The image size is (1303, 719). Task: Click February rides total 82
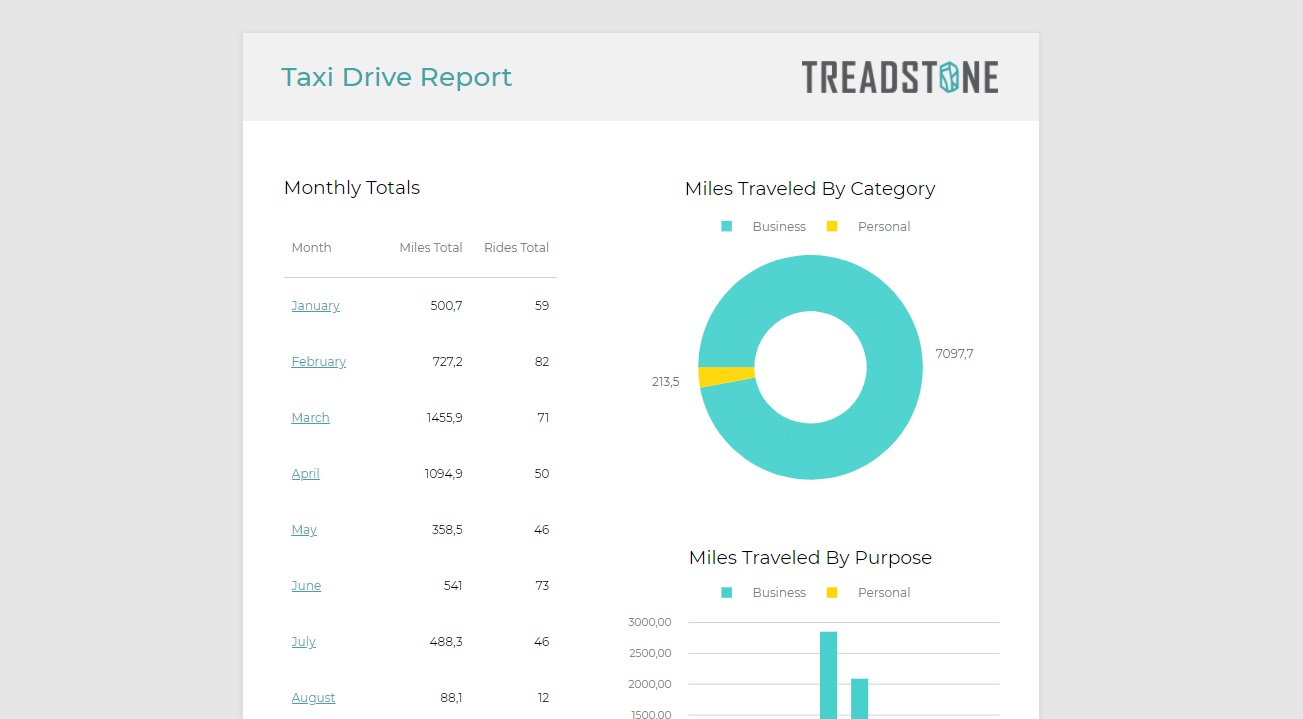tap(542, 362)
